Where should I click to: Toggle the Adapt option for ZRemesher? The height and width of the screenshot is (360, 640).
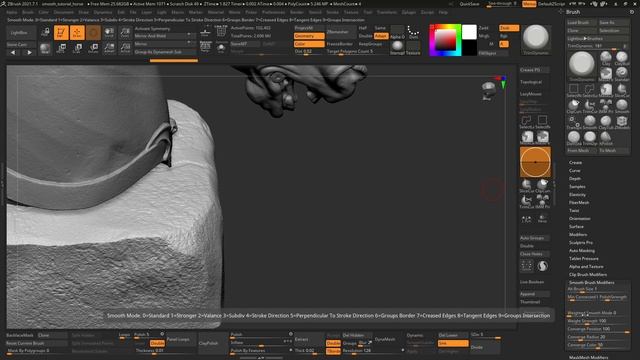click(380, 36)
